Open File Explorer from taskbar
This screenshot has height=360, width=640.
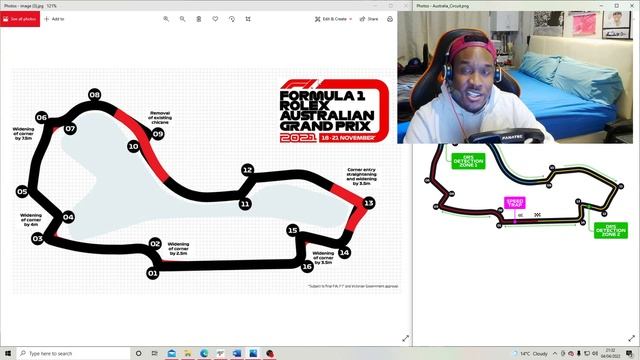click(x=188, y=353)
